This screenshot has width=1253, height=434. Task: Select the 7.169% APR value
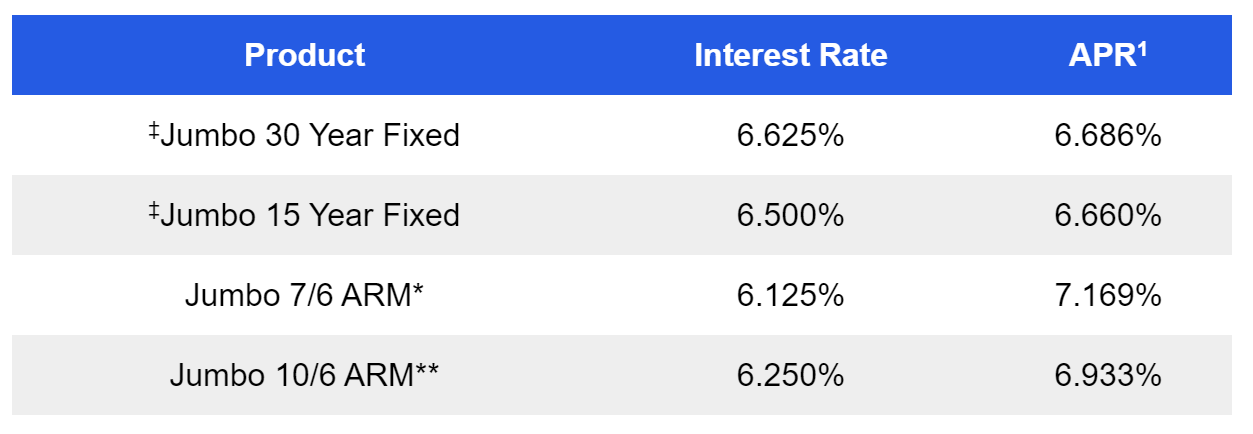1107,296
